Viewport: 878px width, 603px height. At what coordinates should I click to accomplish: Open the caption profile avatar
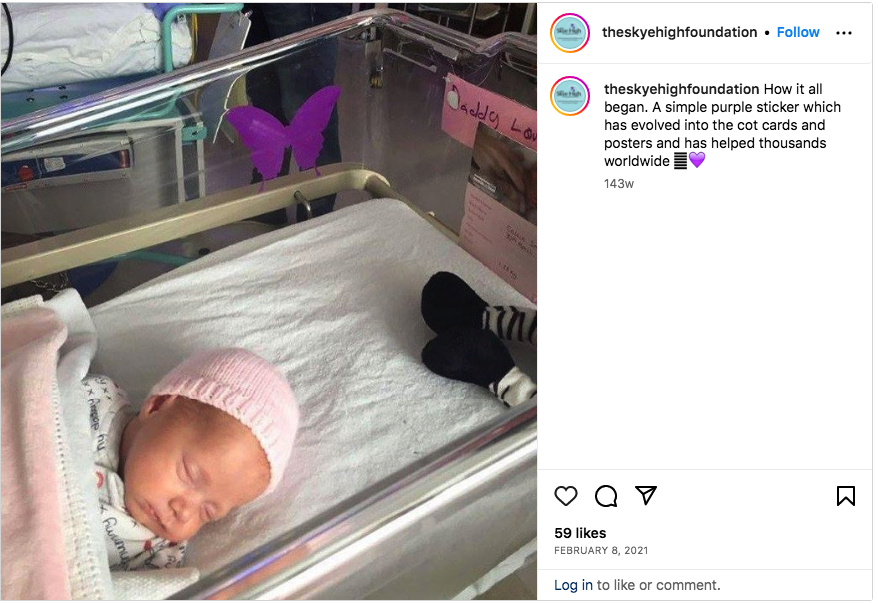pos(570,96)
